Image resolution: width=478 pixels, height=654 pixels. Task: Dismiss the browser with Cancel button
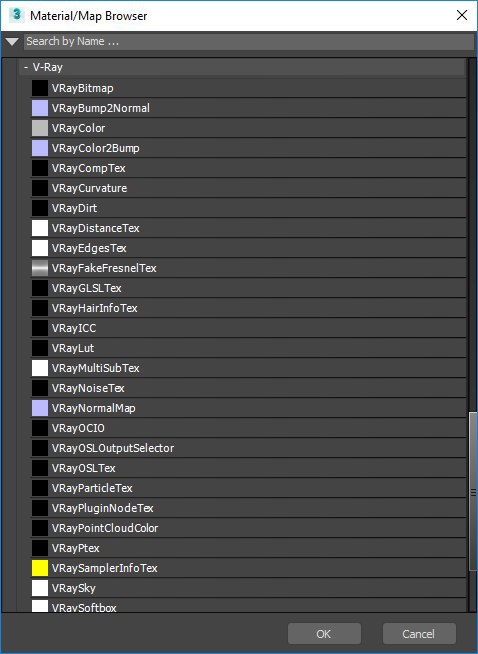pos(419,634)
